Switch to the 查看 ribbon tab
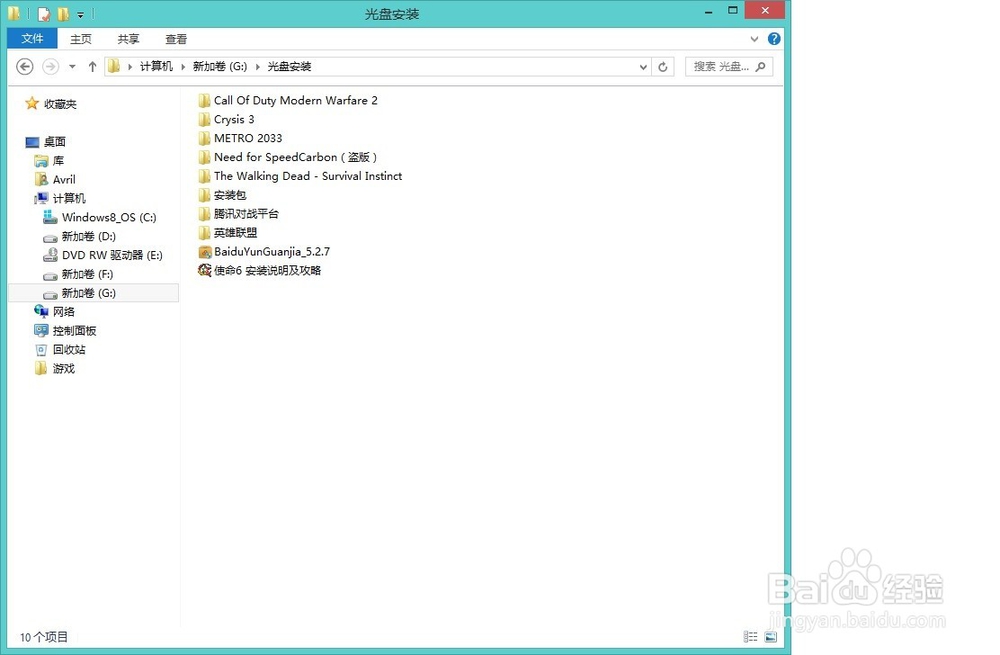This screenshot has width=1000, height=655. click(x=176, y=39)
